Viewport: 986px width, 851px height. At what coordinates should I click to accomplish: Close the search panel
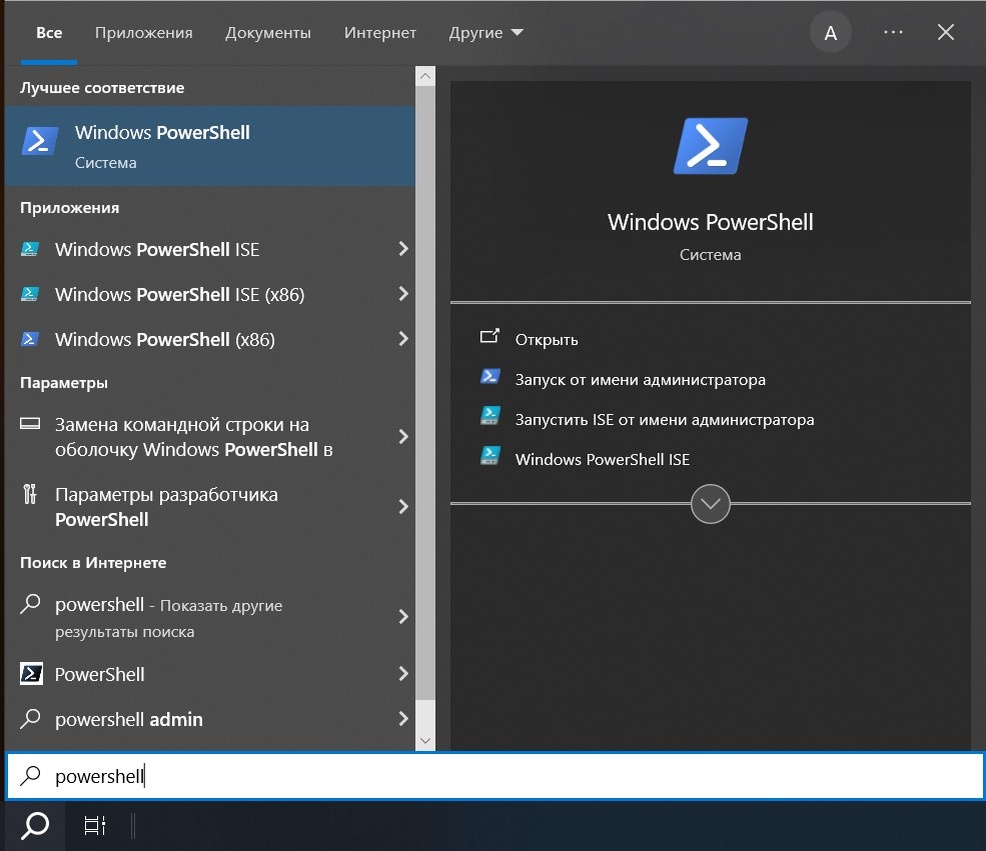946,32
